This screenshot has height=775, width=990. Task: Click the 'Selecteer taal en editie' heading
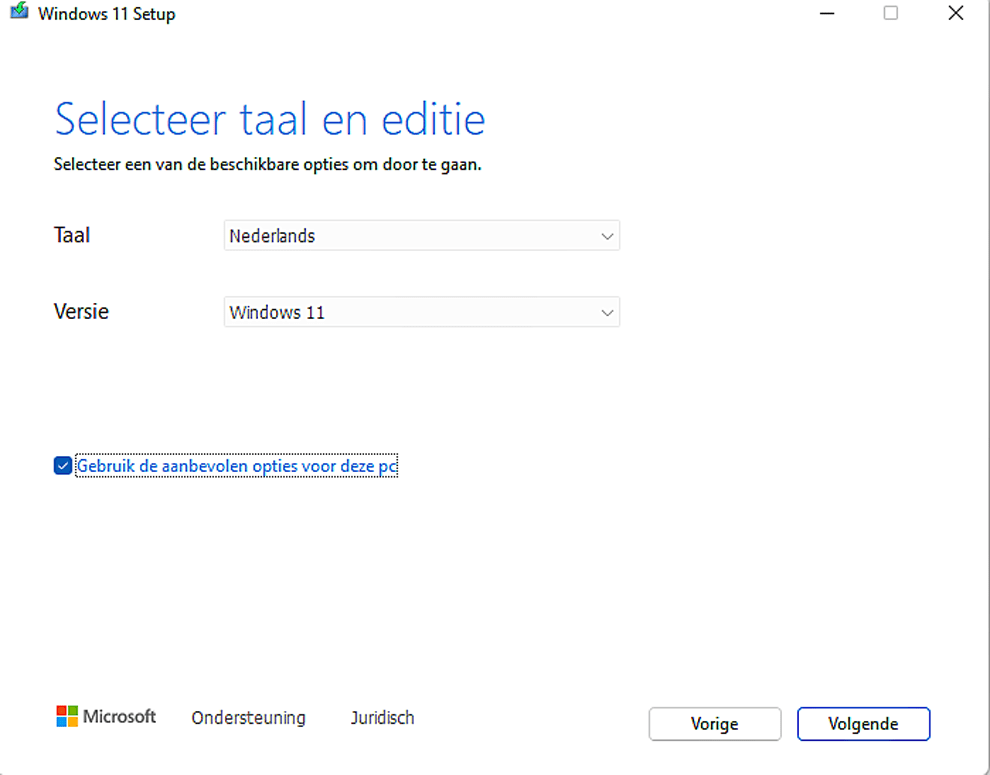pyautogui.click(x=270, y=118)
